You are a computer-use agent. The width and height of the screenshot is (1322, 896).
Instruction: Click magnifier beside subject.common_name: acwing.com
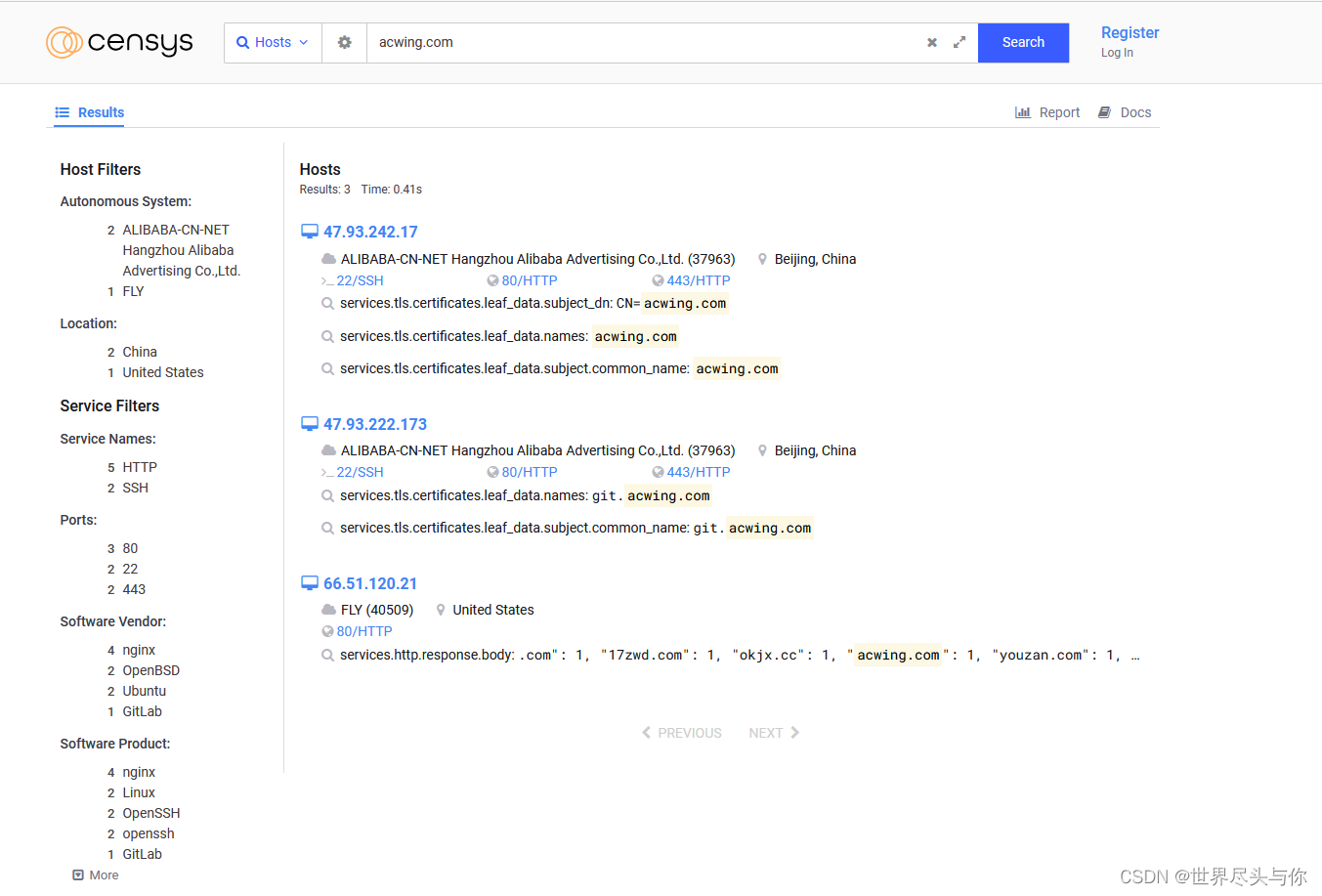328,368
